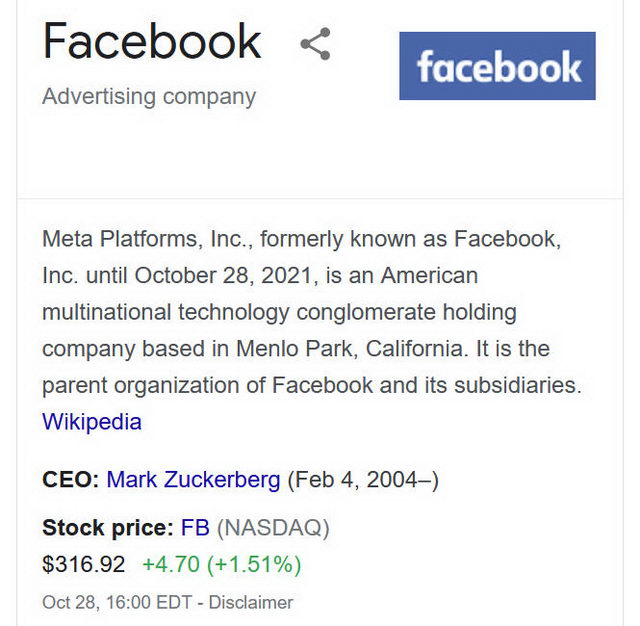Screen dimensions: 640x626
Task: Select the Advertising company subtitle
Action: tap(149, 97)
